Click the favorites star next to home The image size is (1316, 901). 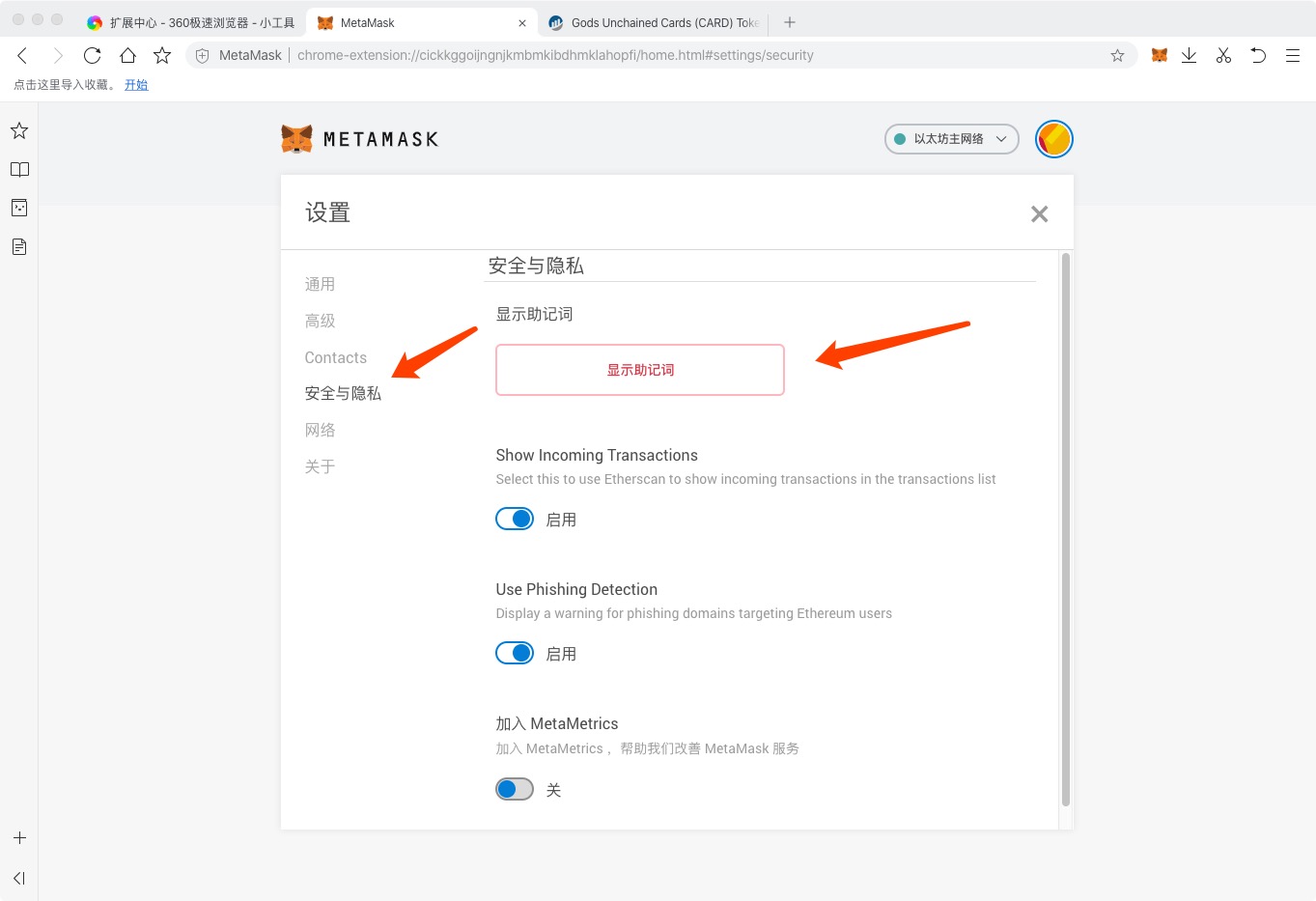click(x=162, y=55)
